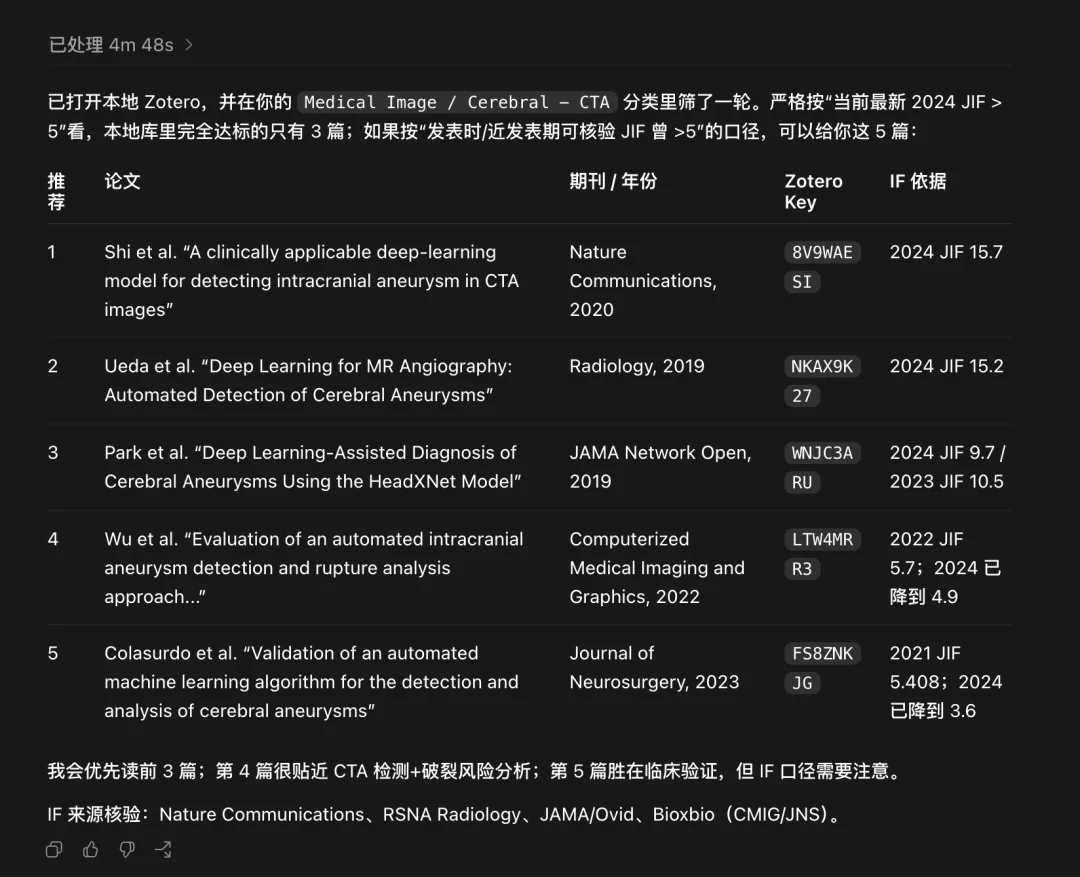Click the SI key tag

pyautogui.click(x=802, y=282)
